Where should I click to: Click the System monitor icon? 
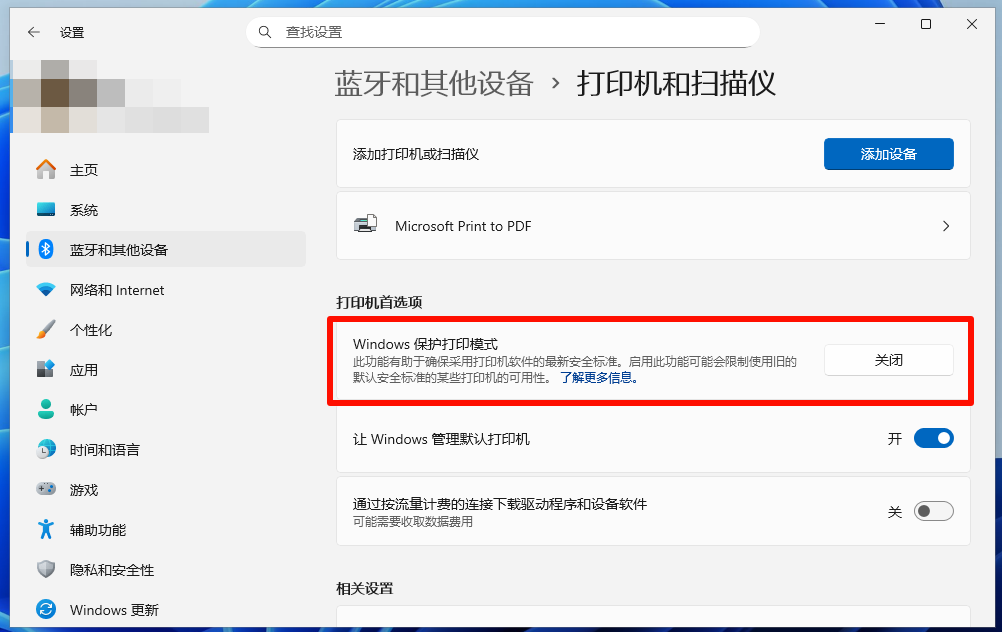pyautogui.click(x=46, y=210)
